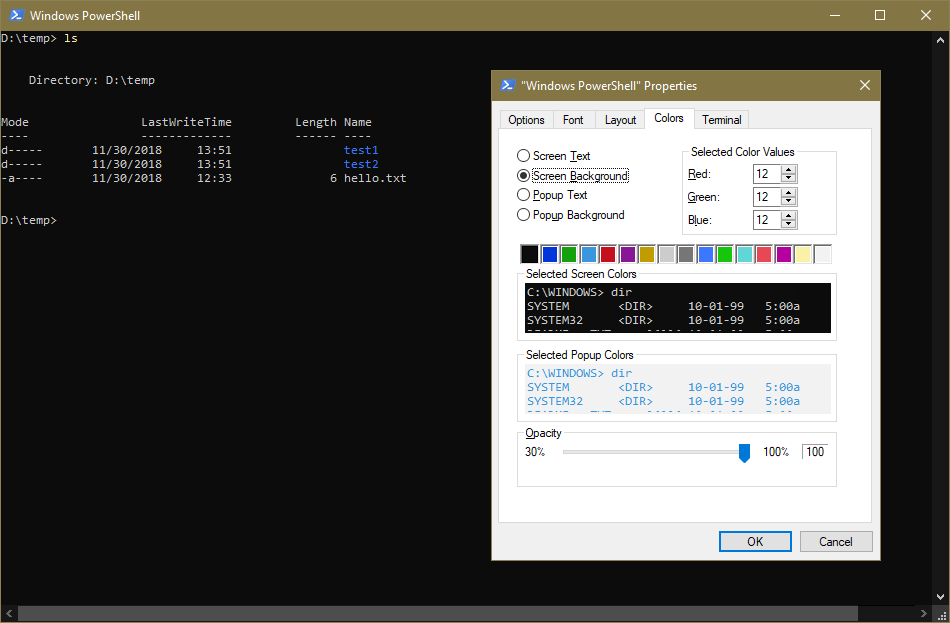The image size is (950, 623).
Task: Switch to the Terminal tab
Action: point(722,120)
